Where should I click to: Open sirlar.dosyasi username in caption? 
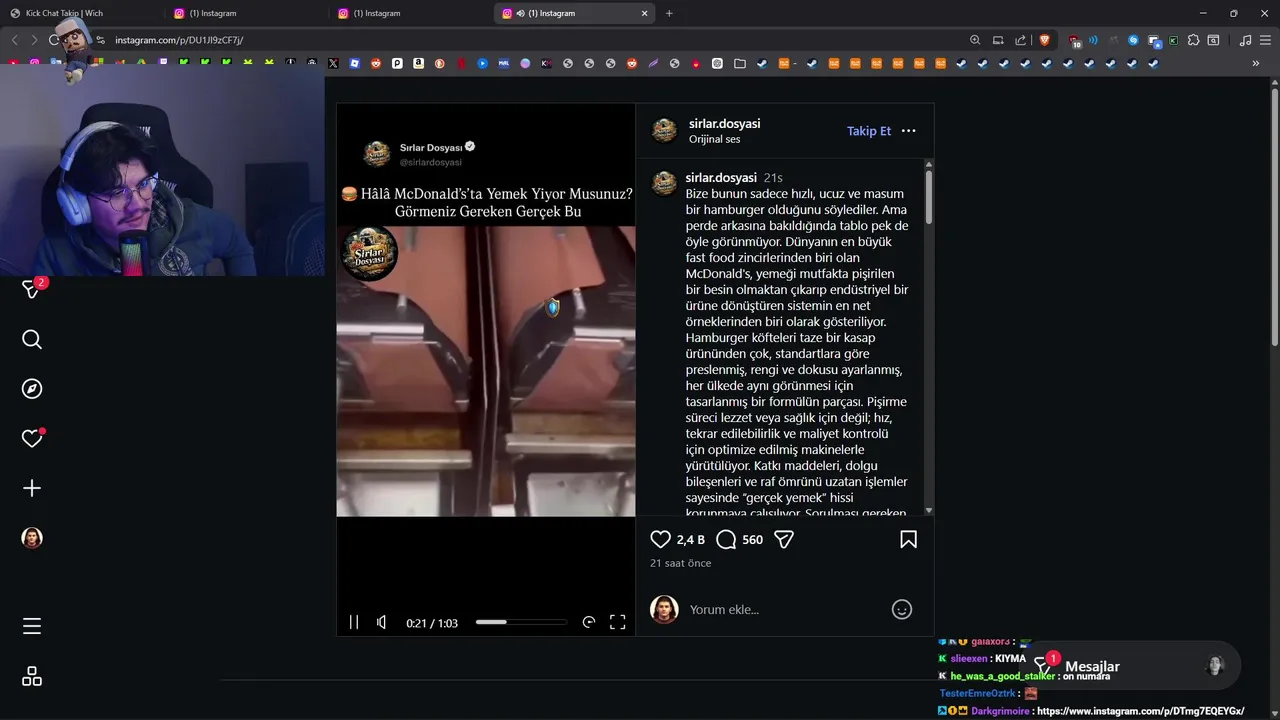[720, 177]
